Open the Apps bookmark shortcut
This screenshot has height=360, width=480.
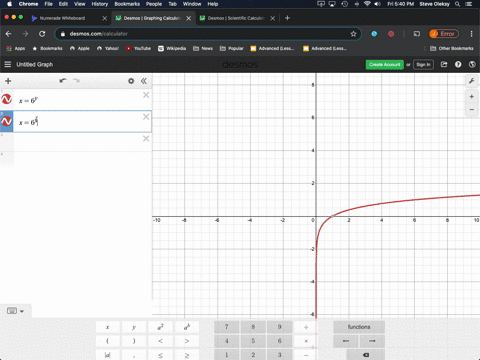[16, 48]
